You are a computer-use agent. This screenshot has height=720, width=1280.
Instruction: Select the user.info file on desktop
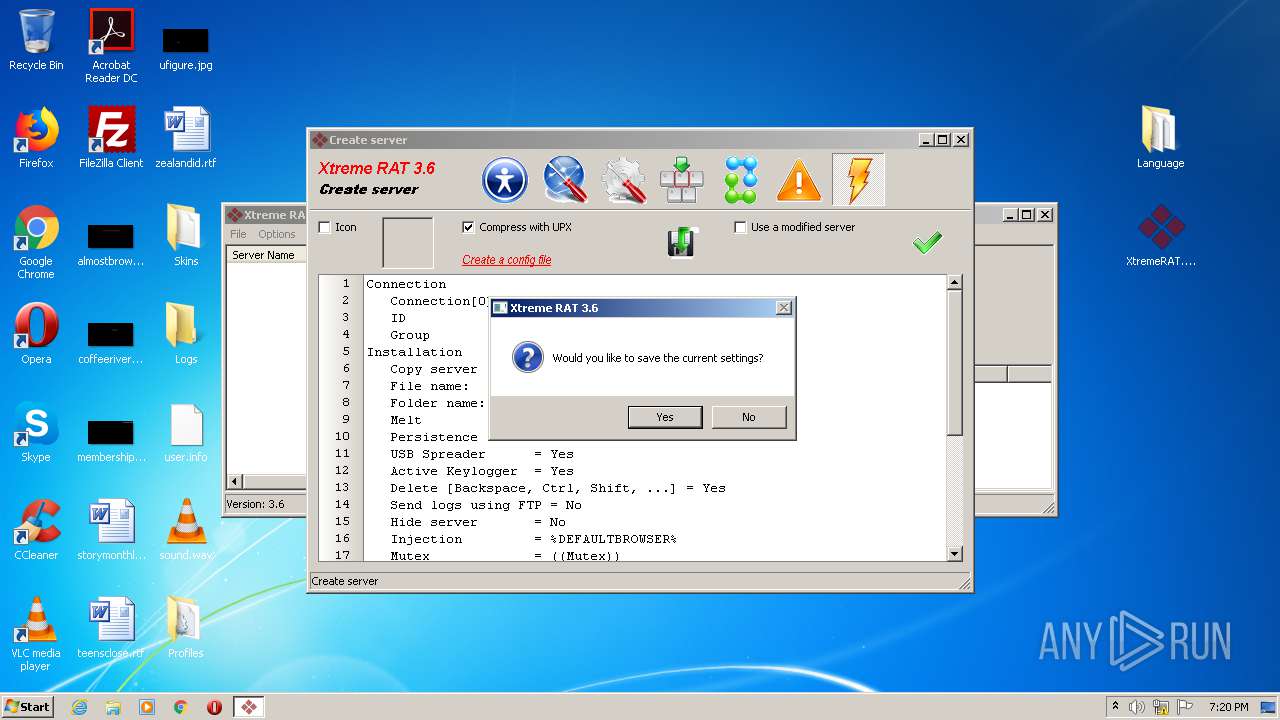186,432
